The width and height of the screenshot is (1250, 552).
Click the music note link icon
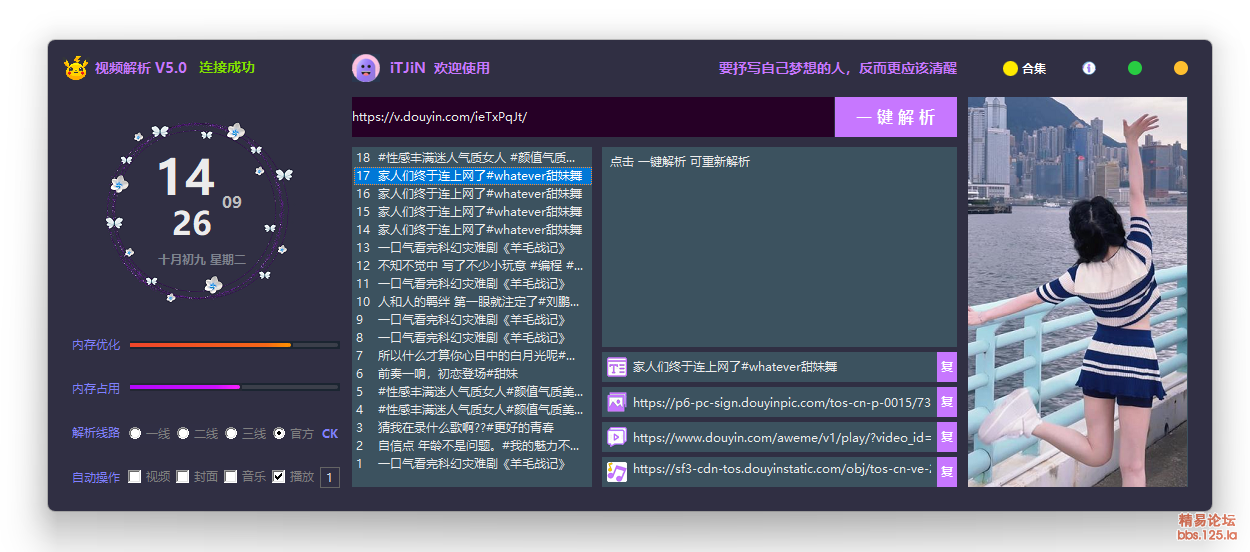tap(617, 471)
